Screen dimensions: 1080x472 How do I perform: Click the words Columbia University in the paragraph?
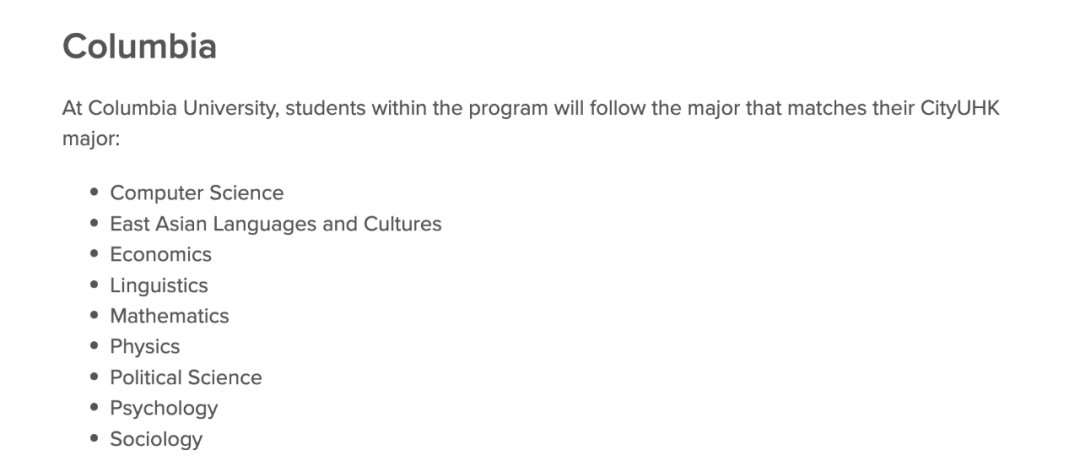point(182,108)
